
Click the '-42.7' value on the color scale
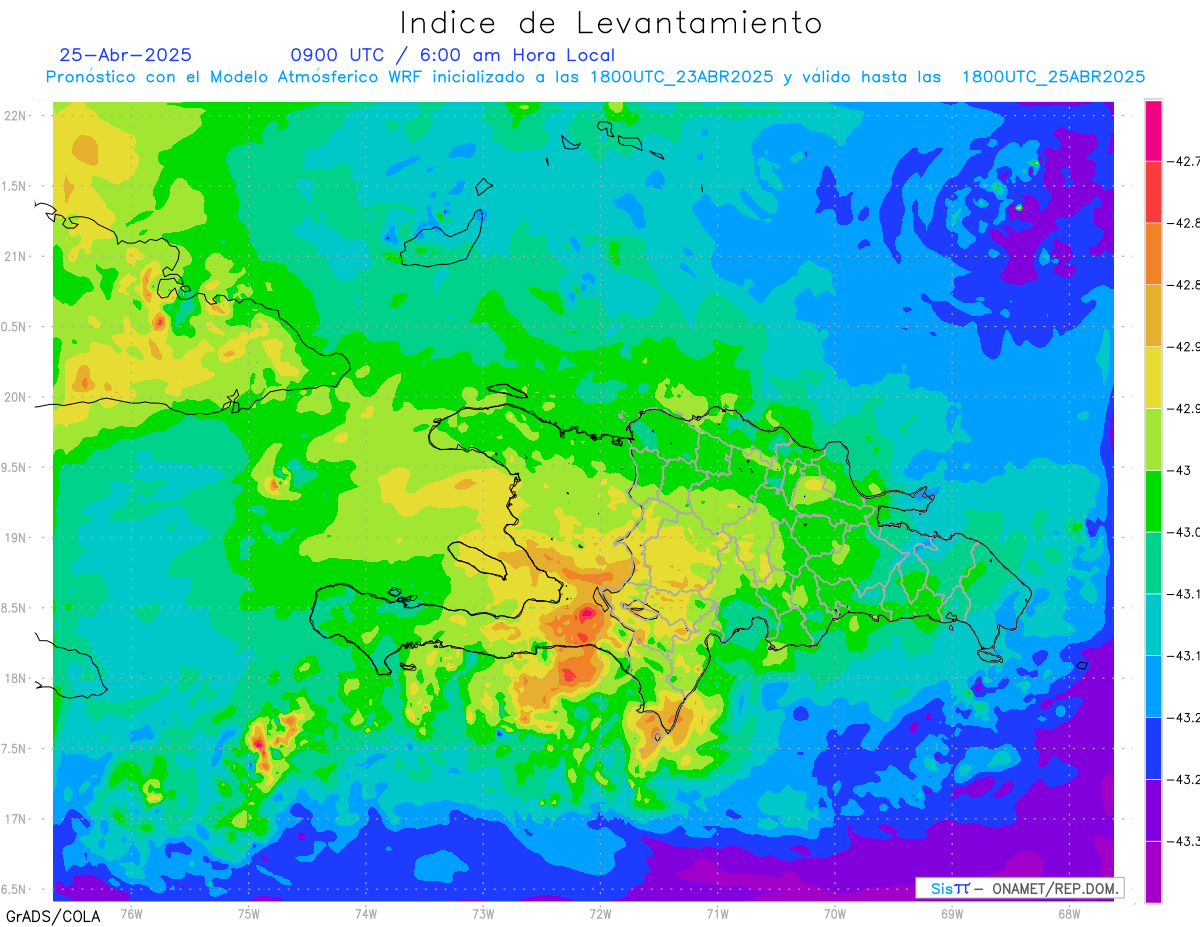tap(1186, 161)
